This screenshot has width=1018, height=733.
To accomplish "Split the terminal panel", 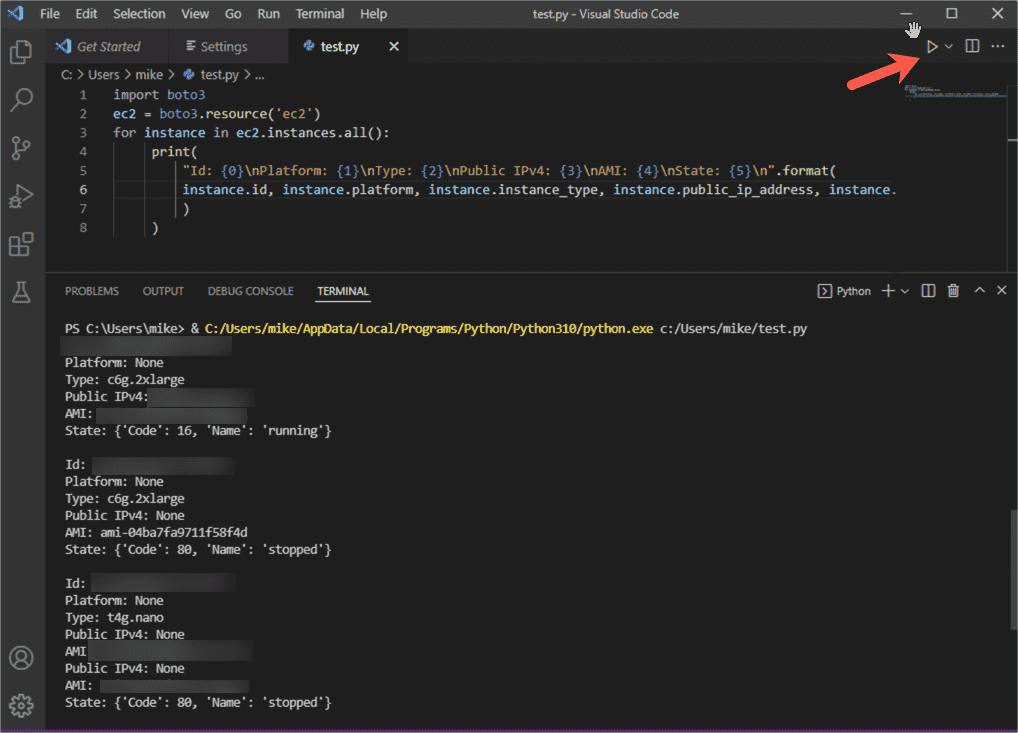I will tap(927, 290).
